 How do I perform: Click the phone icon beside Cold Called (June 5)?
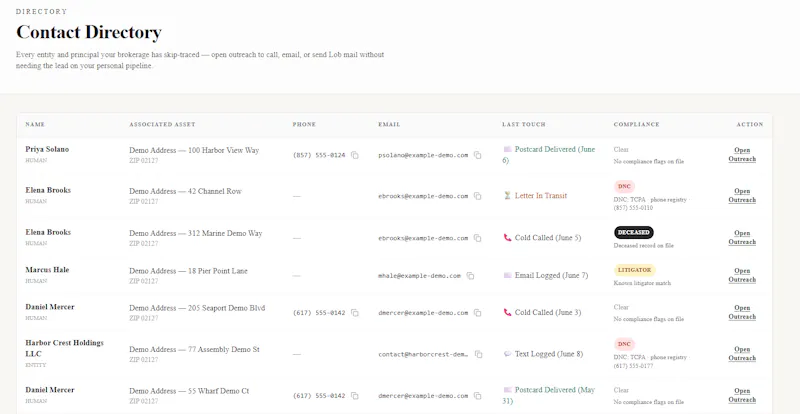(x=507, y=238)
